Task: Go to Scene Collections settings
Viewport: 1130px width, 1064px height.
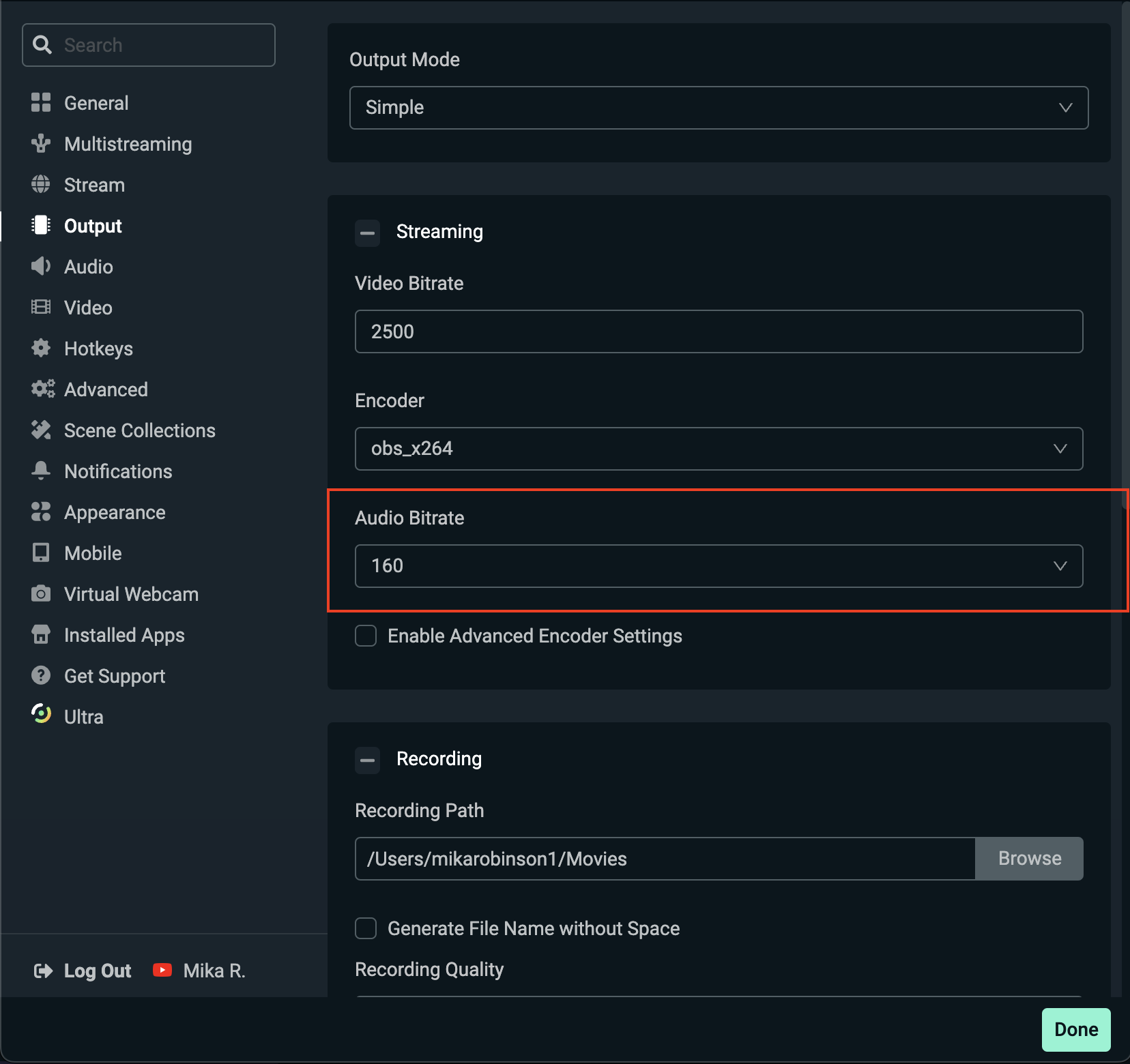Action: point(139,430)
